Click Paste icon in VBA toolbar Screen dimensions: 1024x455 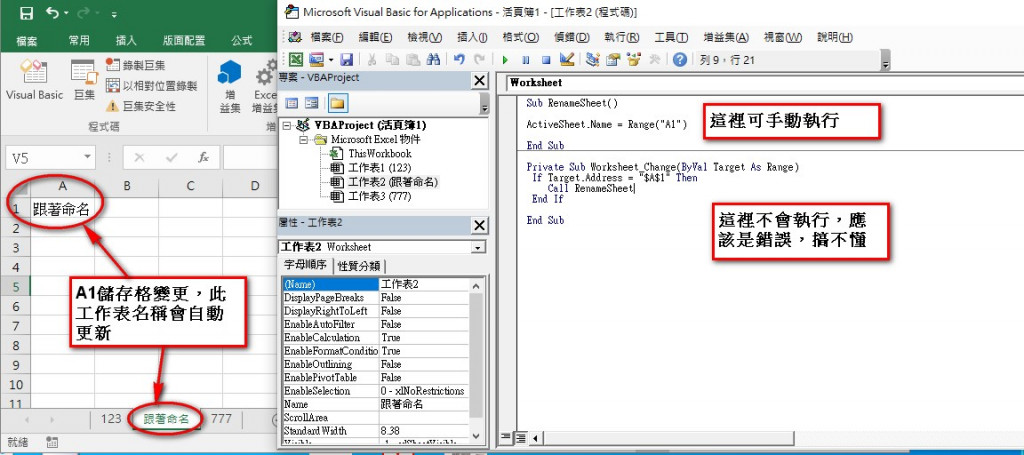(x=413, y=59)
